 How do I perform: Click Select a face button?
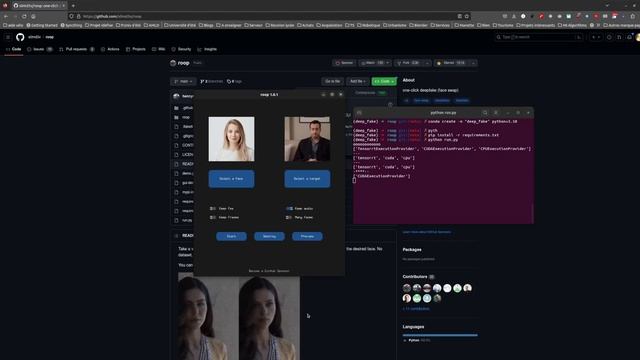pyautogui.click(x=231, y=179)
